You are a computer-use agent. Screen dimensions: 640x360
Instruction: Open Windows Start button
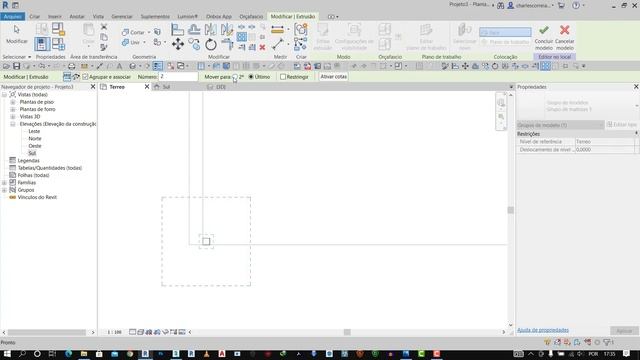[7, 354]
